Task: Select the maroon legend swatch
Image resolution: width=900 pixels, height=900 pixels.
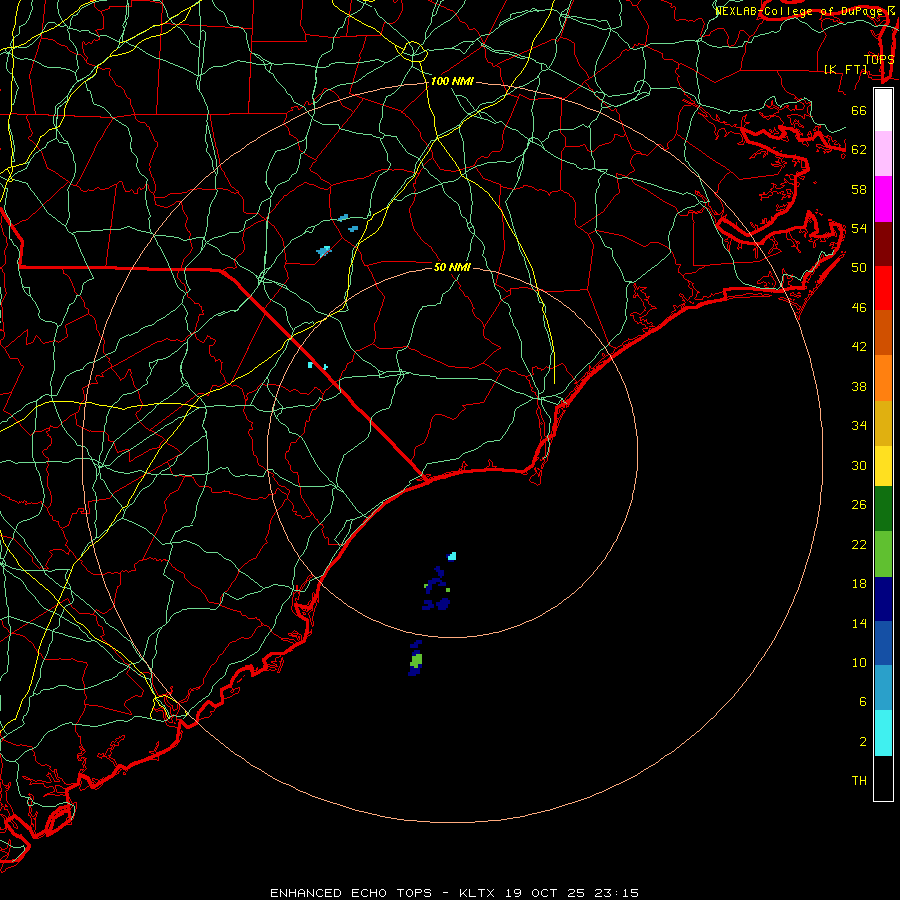Action: coord(883,243)
